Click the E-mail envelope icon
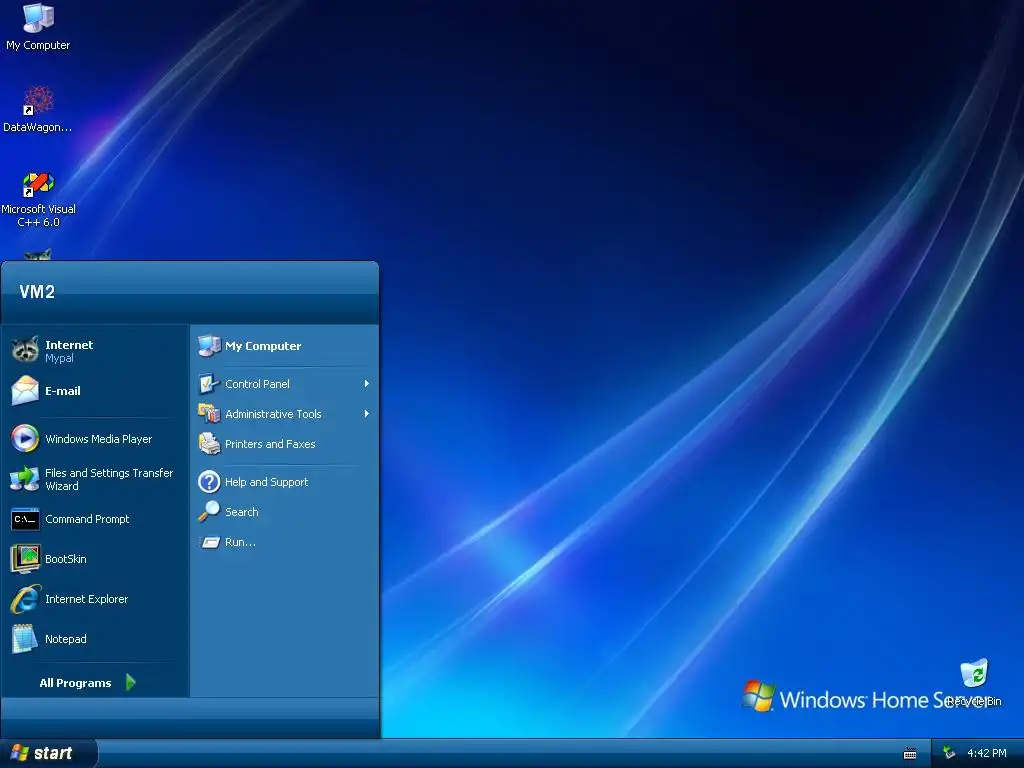Image resolution: width=1024 pixels, height=768 pixels. tap(25, 391)
